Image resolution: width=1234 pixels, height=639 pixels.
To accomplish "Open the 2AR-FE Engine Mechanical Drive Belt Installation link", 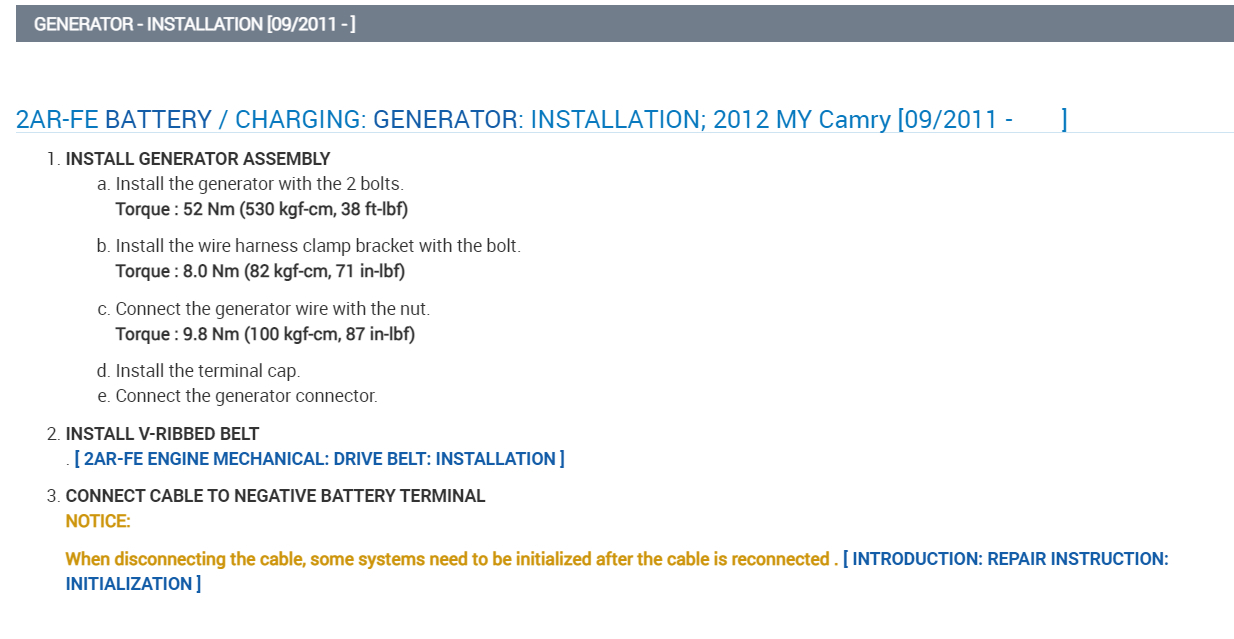I will (x=319, y=459).
